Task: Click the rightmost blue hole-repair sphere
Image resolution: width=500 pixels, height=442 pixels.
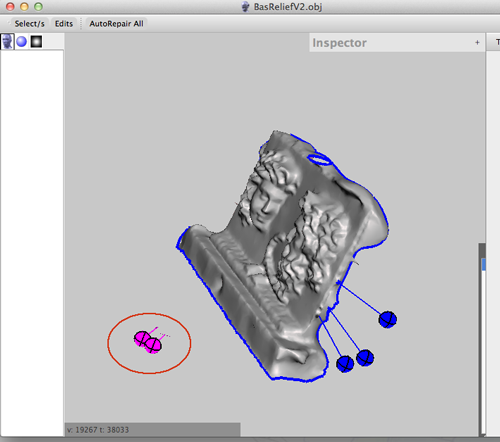Action: coord(388,319)
